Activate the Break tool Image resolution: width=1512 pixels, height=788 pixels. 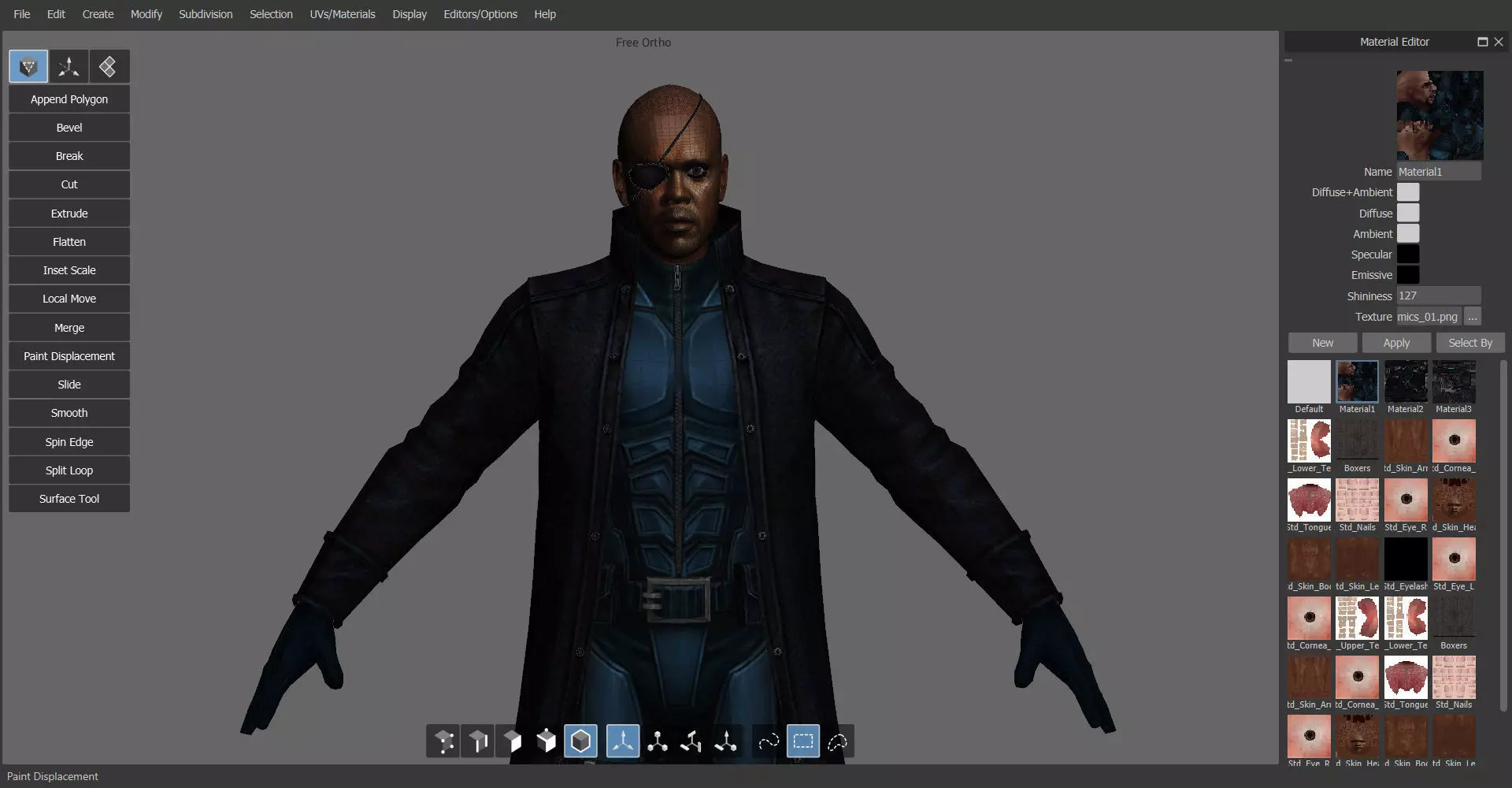pos(69,156)
